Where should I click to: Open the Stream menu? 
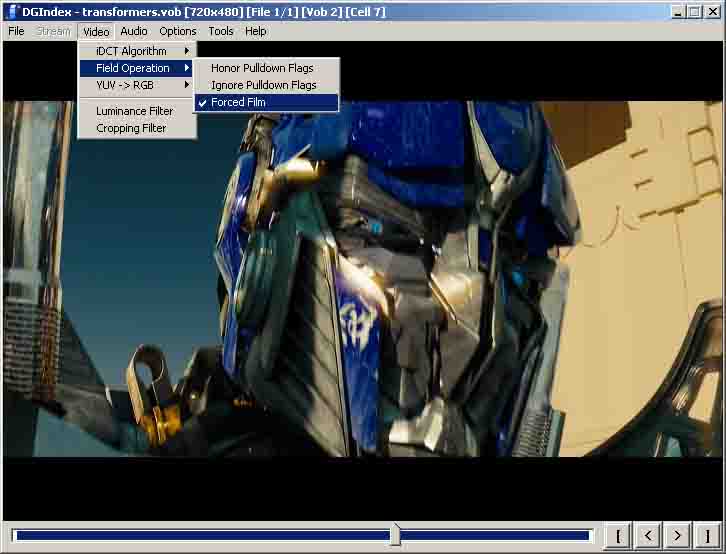pos(54,31)
